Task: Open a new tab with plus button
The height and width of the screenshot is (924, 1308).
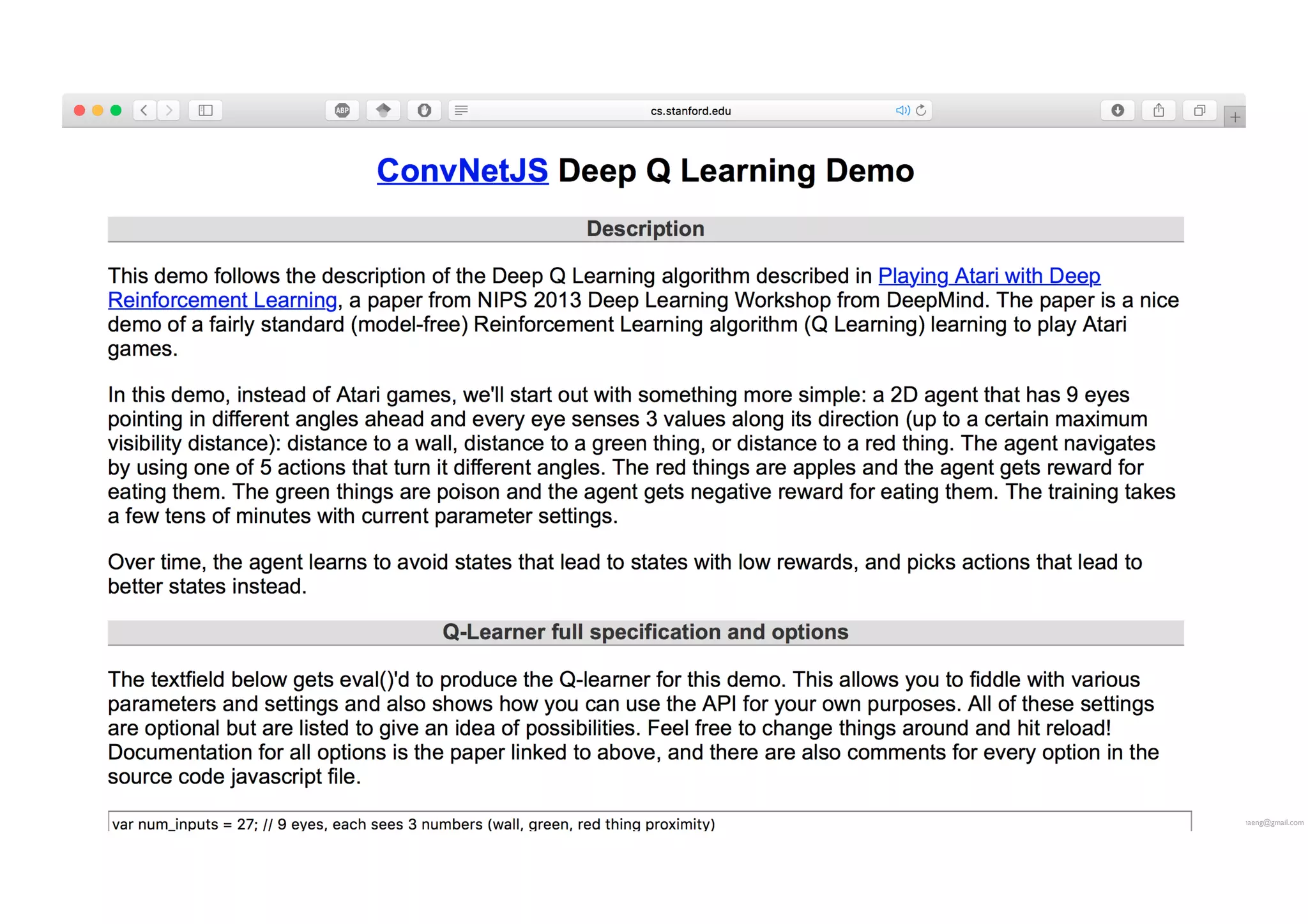Action: [x=1235, y=117]
